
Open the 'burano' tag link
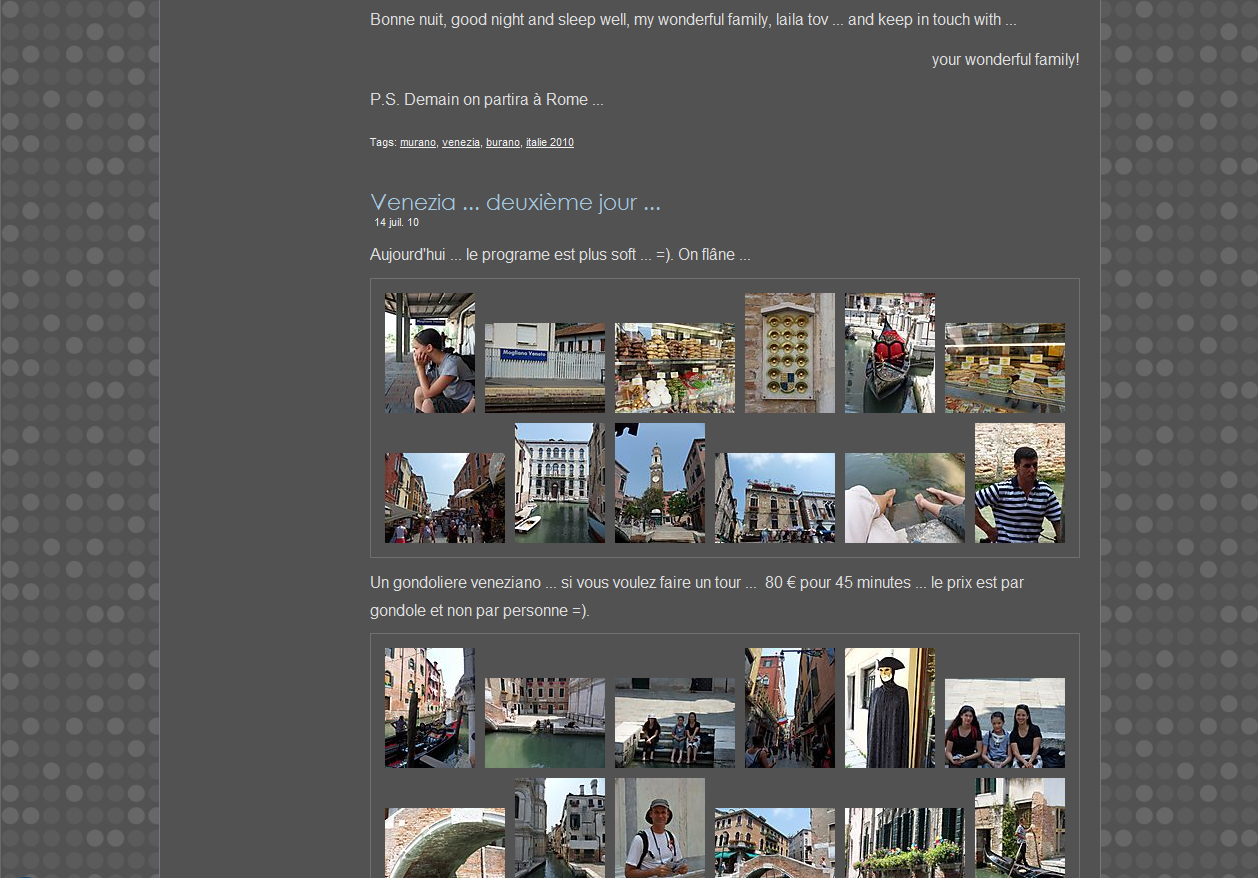[502, 143]
